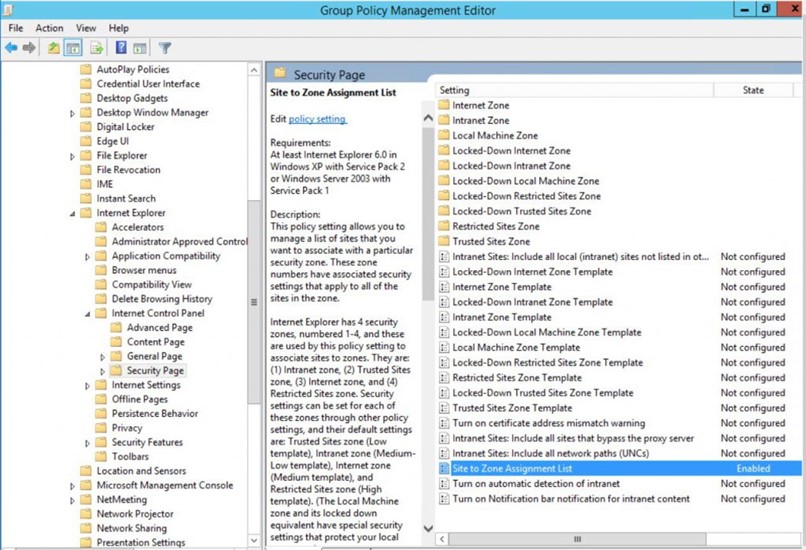Open the Help toolbar icon
Screen dimensions: 806x550
[121, 48]
